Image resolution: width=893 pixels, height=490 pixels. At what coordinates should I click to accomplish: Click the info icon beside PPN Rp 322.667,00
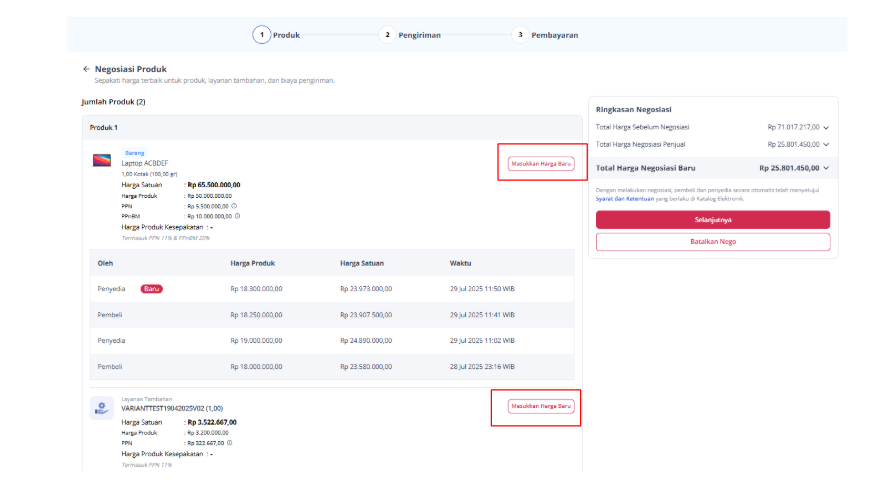(x=230, y=443)
